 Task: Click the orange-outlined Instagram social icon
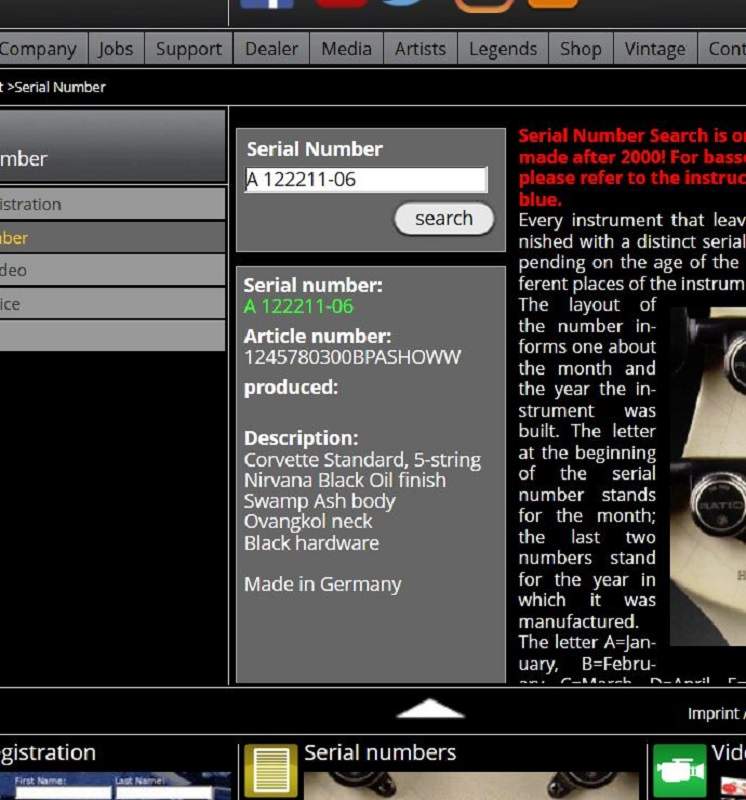tap(483, 5)
